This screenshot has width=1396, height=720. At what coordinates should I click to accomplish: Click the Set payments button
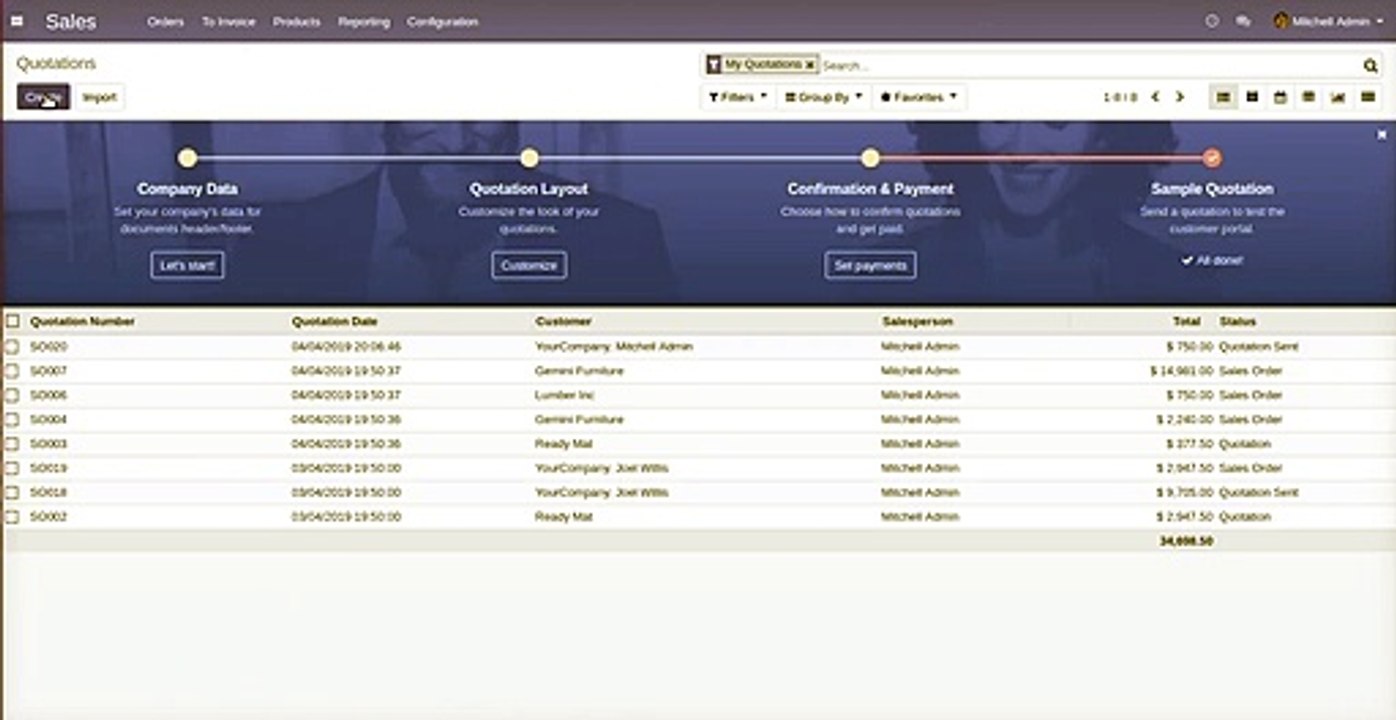coord(870,266)
